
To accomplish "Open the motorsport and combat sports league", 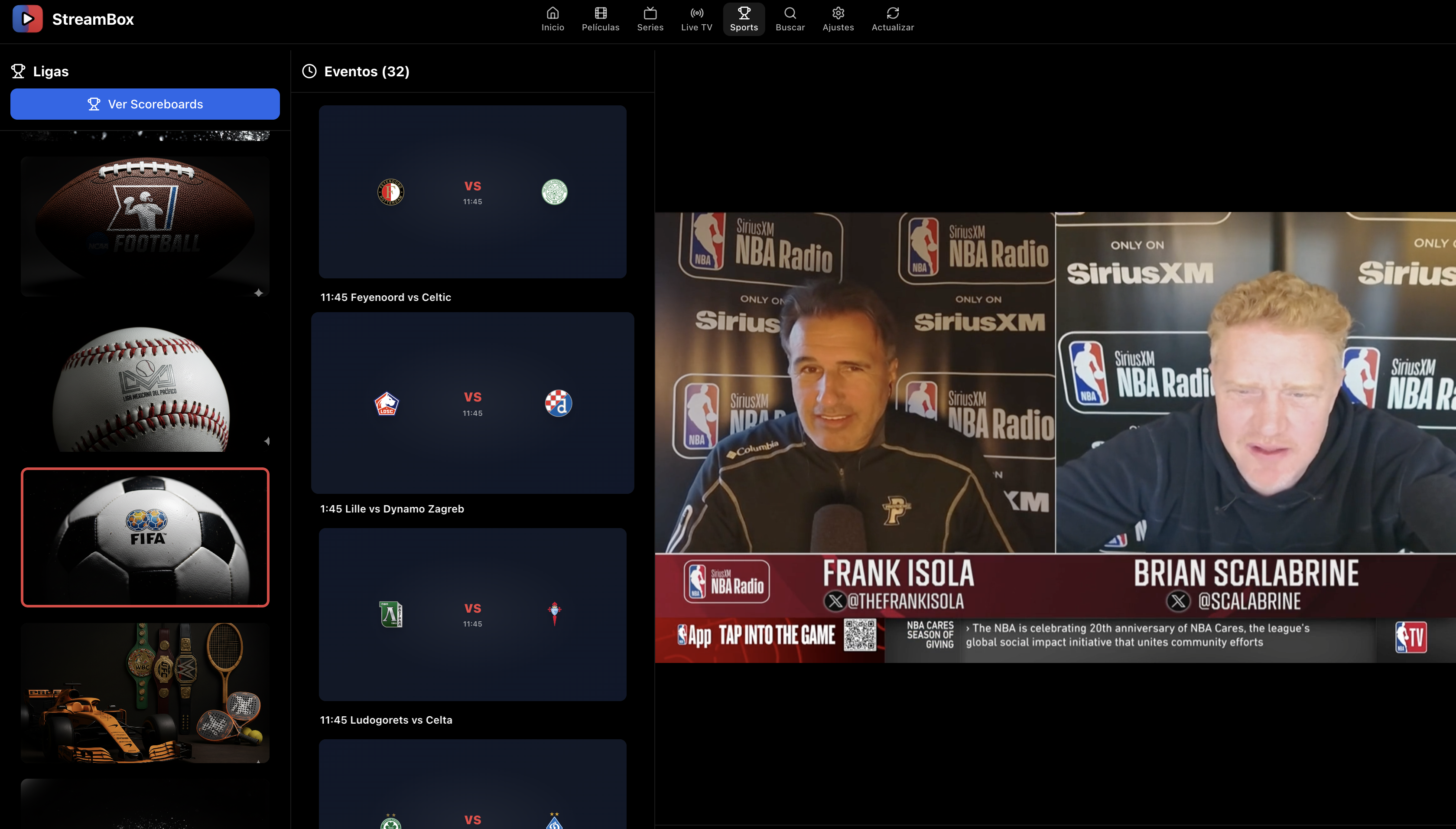I will tap(145, 692).
